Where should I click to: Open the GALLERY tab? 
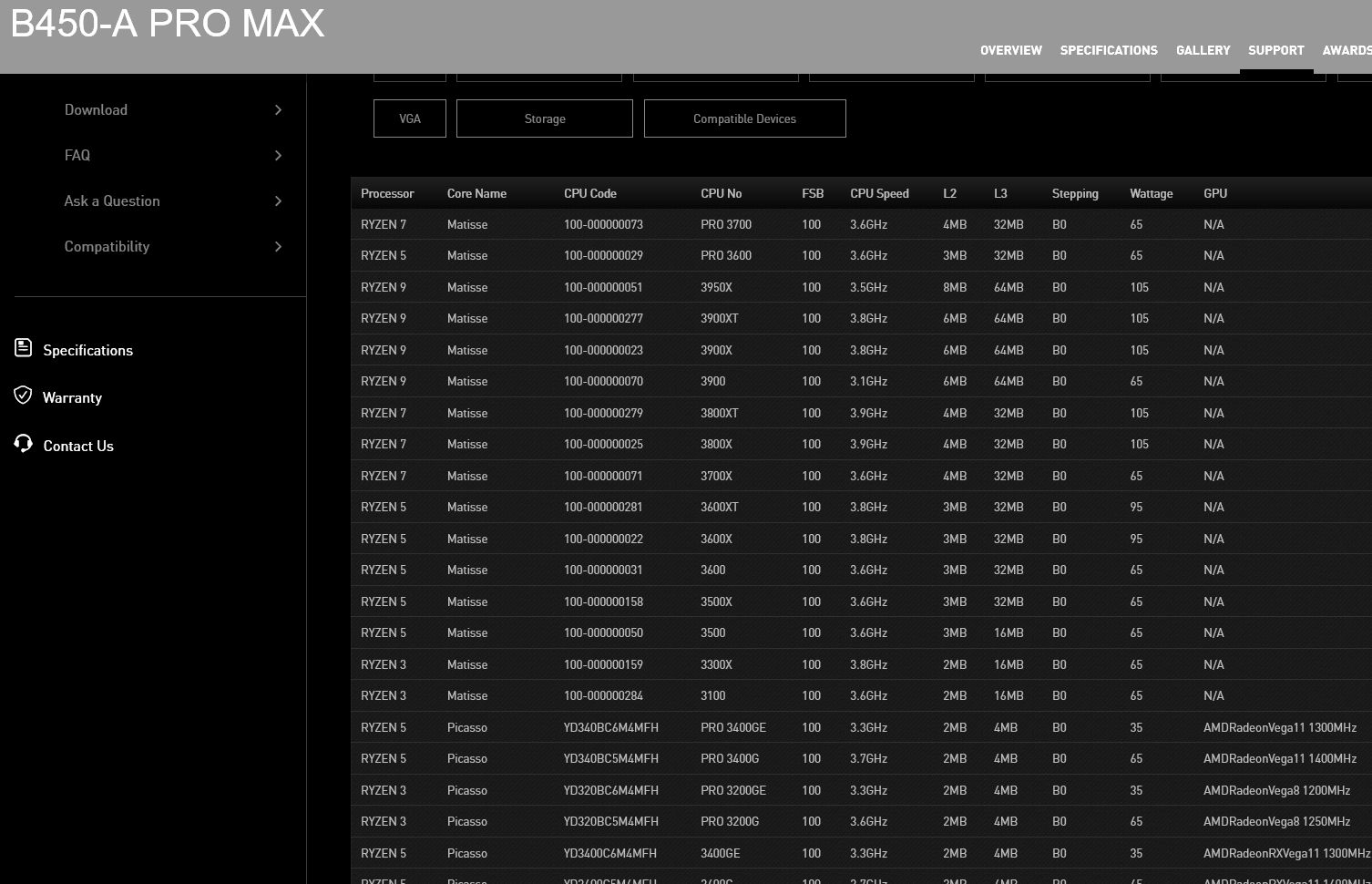coord(1203,50)
